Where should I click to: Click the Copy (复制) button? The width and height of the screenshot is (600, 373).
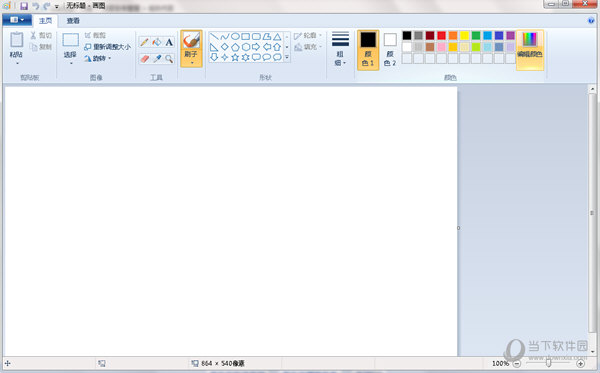click(x=41, y=47)
